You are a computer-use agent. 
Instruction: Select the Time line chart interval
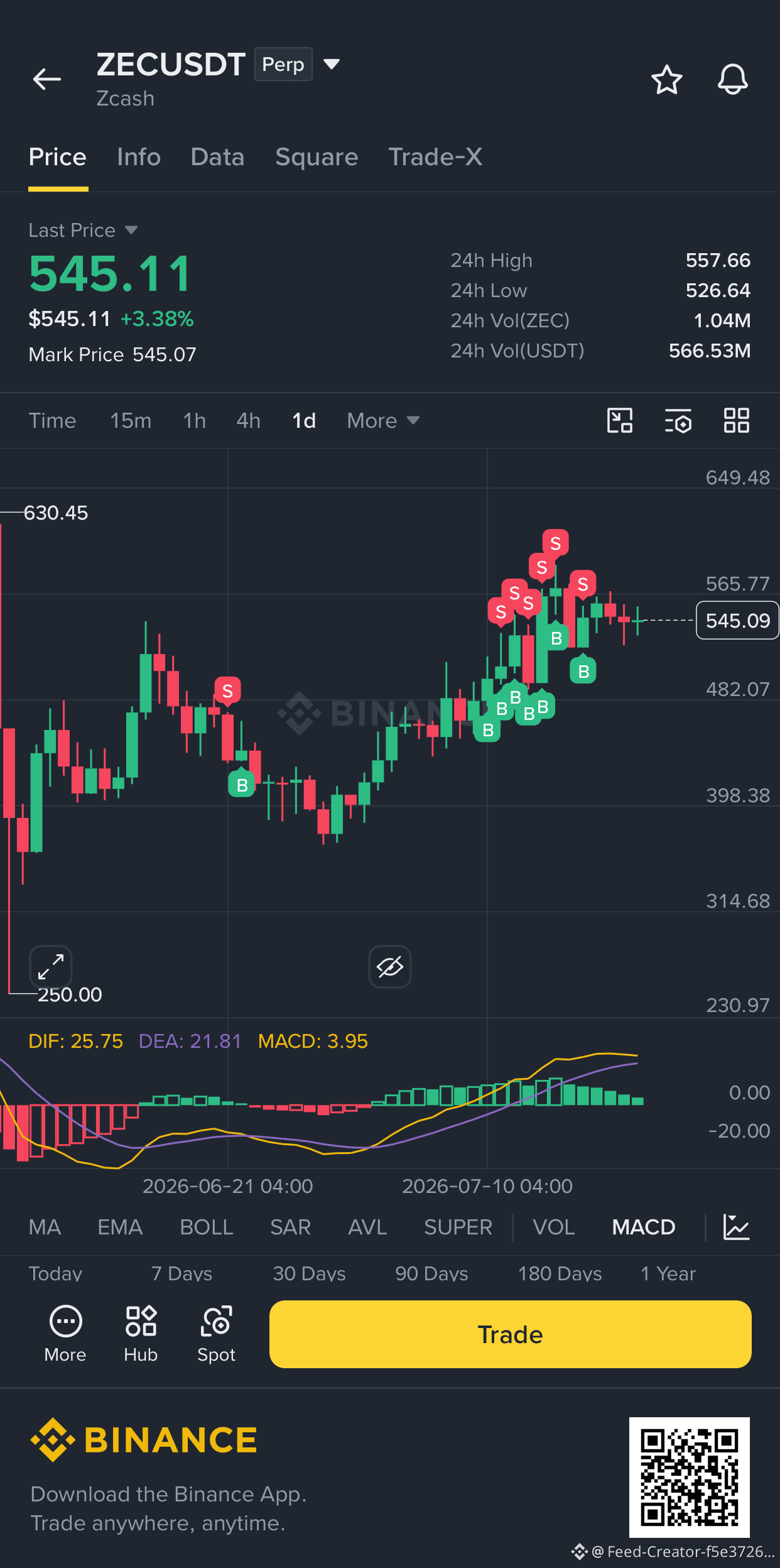(52, 420)
